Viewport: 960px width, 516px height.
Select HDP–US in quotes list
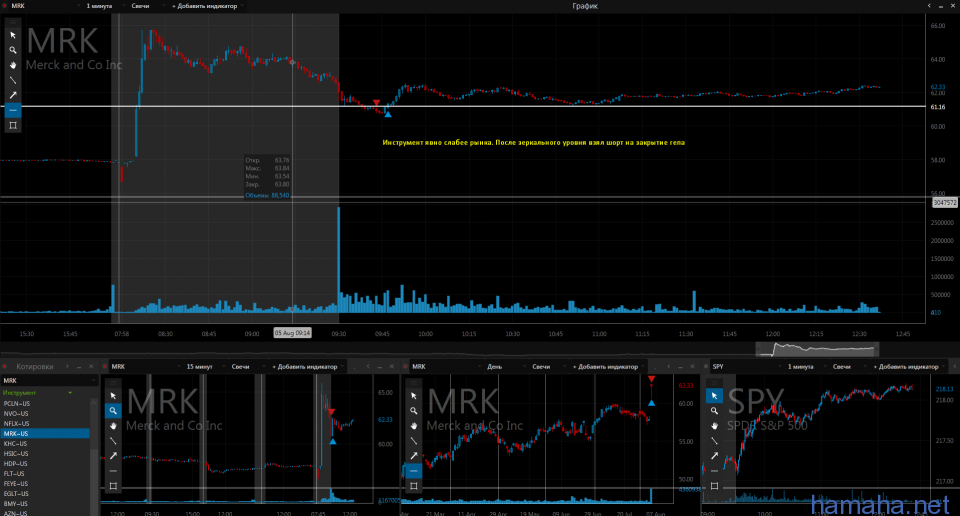[x=45, y=463]
